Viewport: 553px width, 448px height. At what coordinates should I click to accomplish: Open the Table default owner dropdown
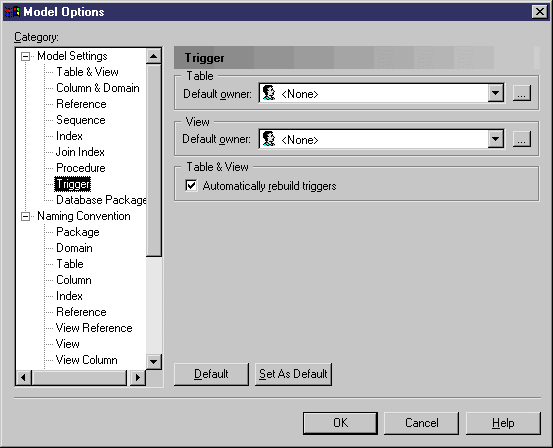point(496,93)
